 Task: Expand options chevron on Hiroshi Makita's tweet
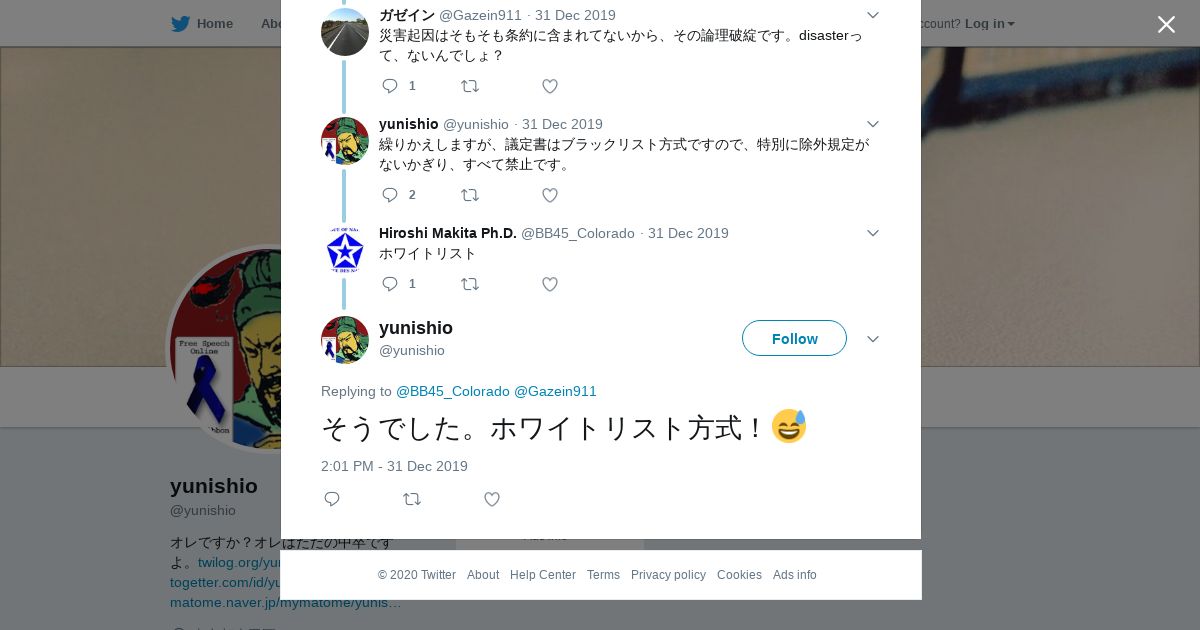point(872,233)
